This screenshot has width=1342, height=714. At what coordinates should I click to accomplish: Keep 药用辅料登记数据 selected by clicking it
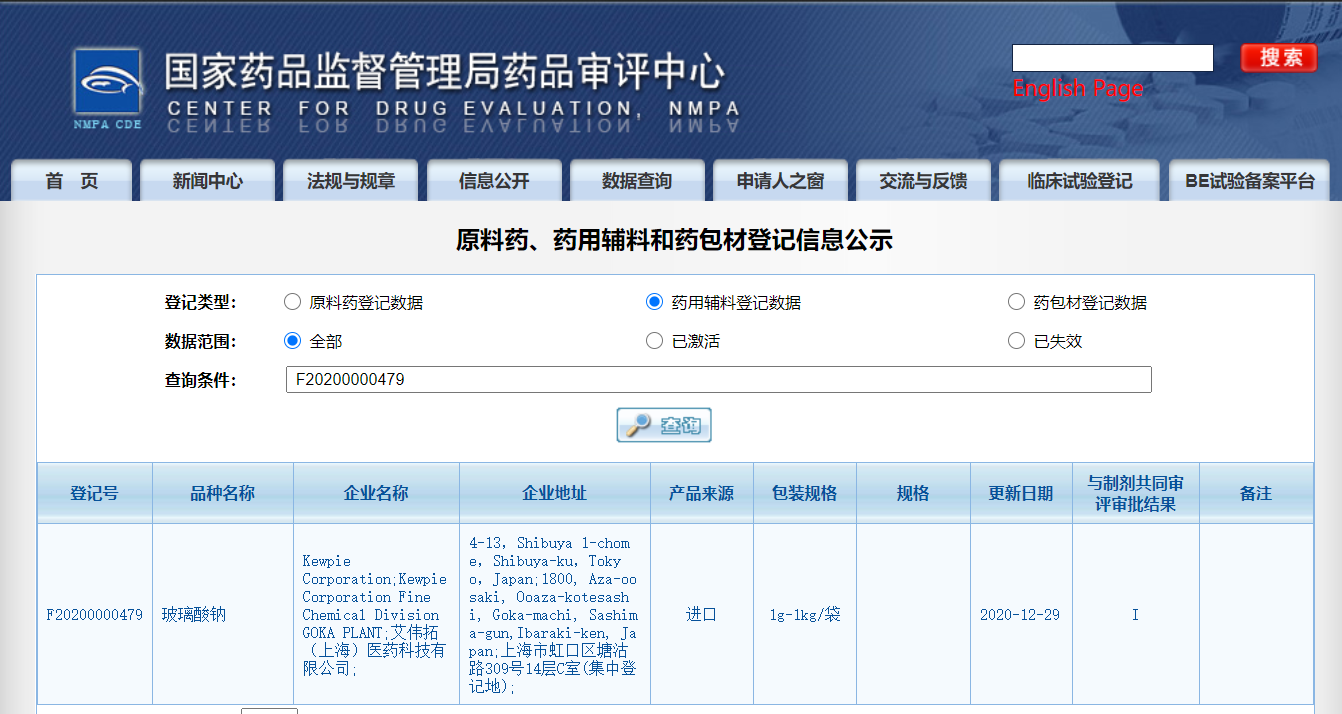[x=654, y=301]
